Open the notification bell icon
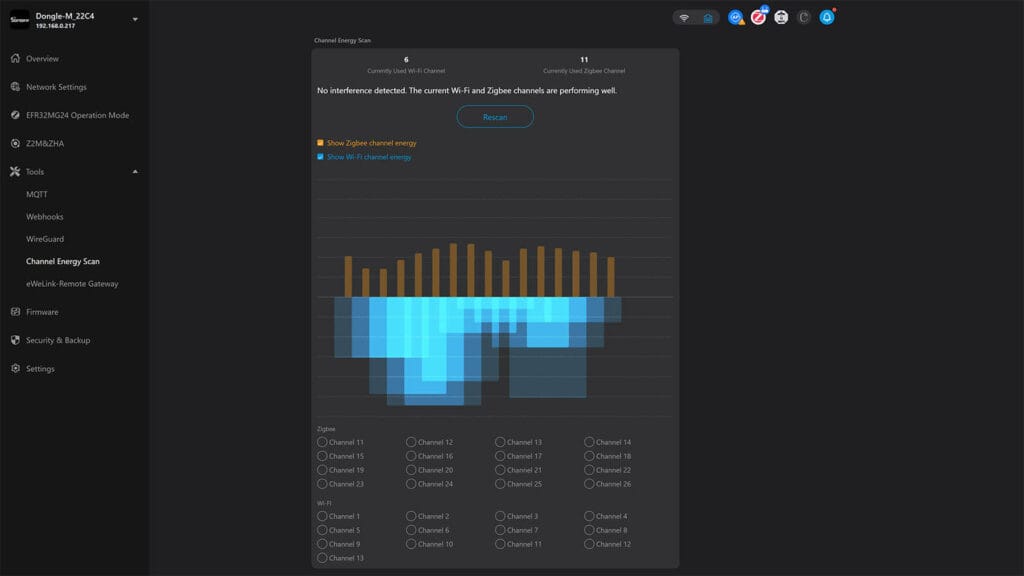The width and height of the screenshot is (1024, 576). 828,16
